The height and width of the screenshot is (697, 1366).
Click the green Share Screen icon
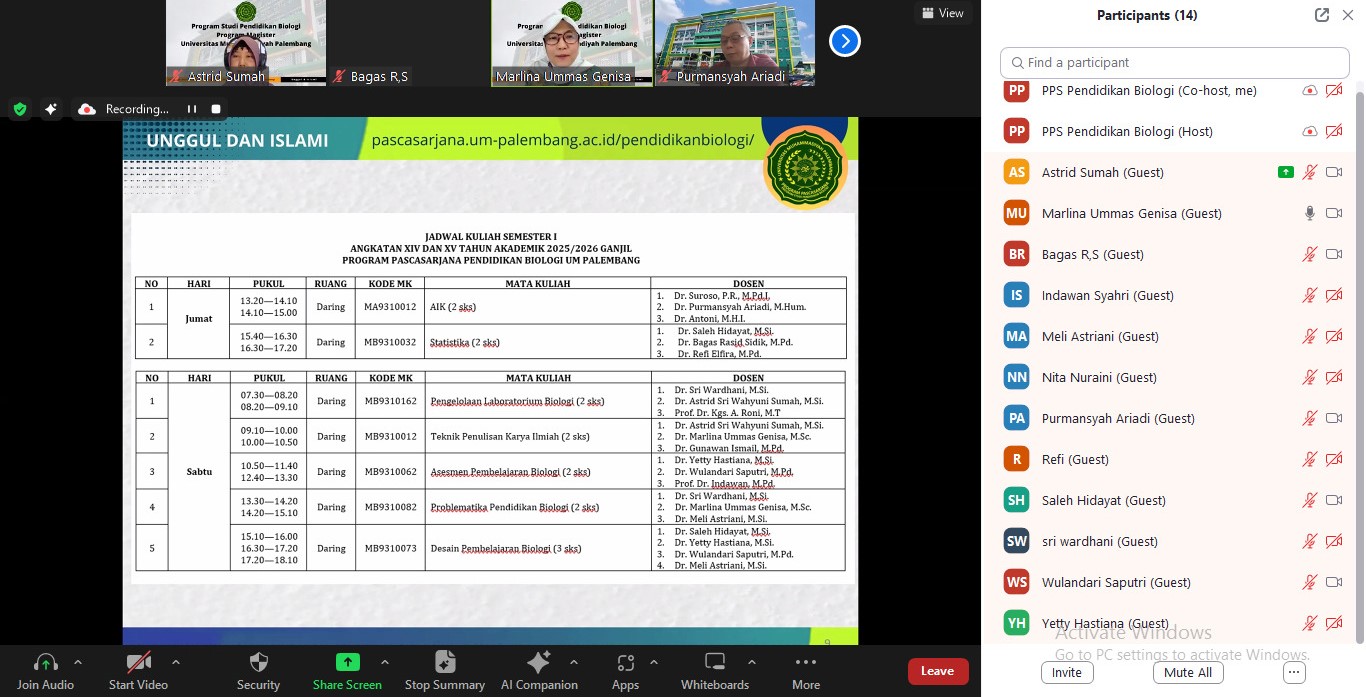347,662
